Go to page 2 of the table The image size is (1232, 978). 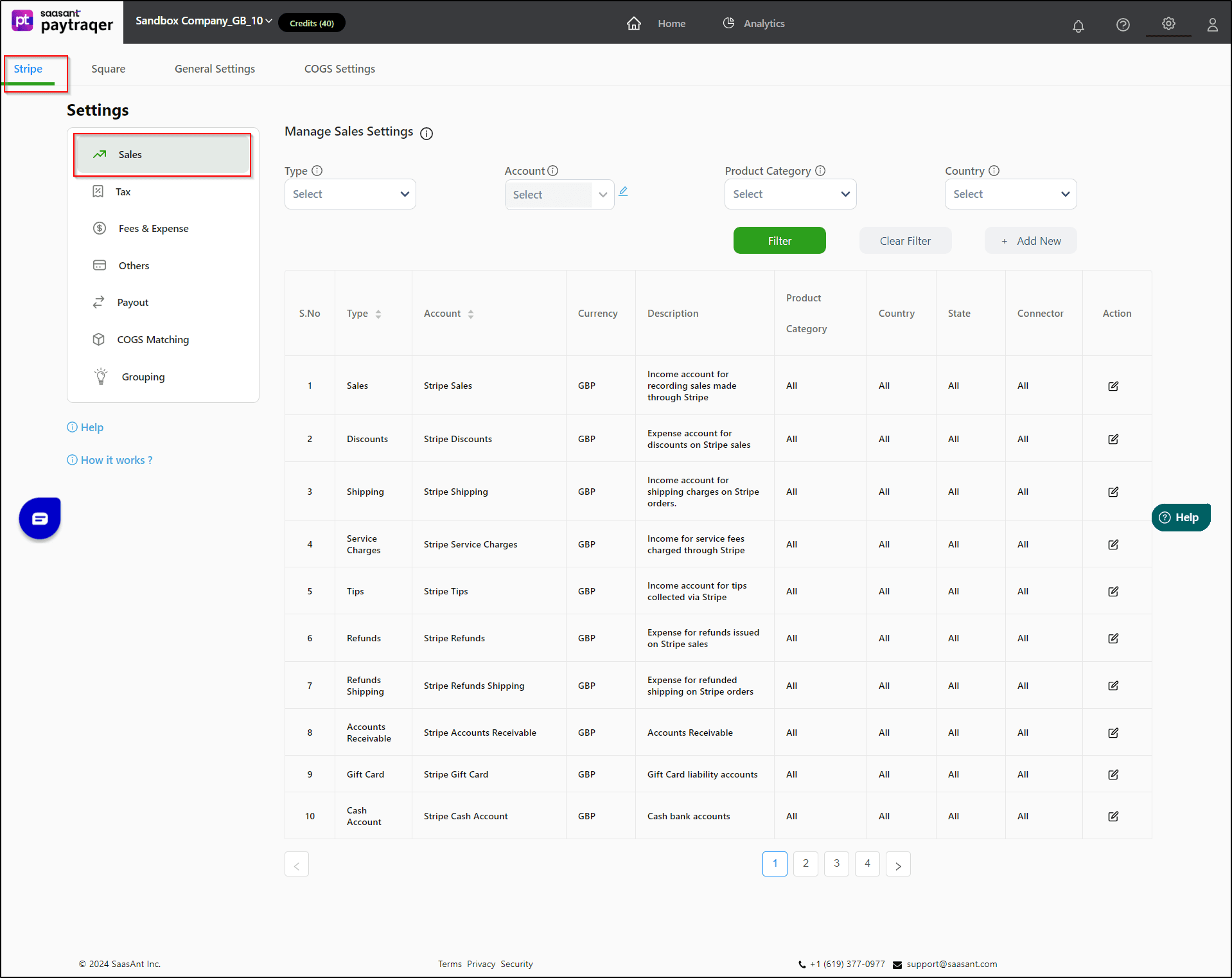pos(805,864)
